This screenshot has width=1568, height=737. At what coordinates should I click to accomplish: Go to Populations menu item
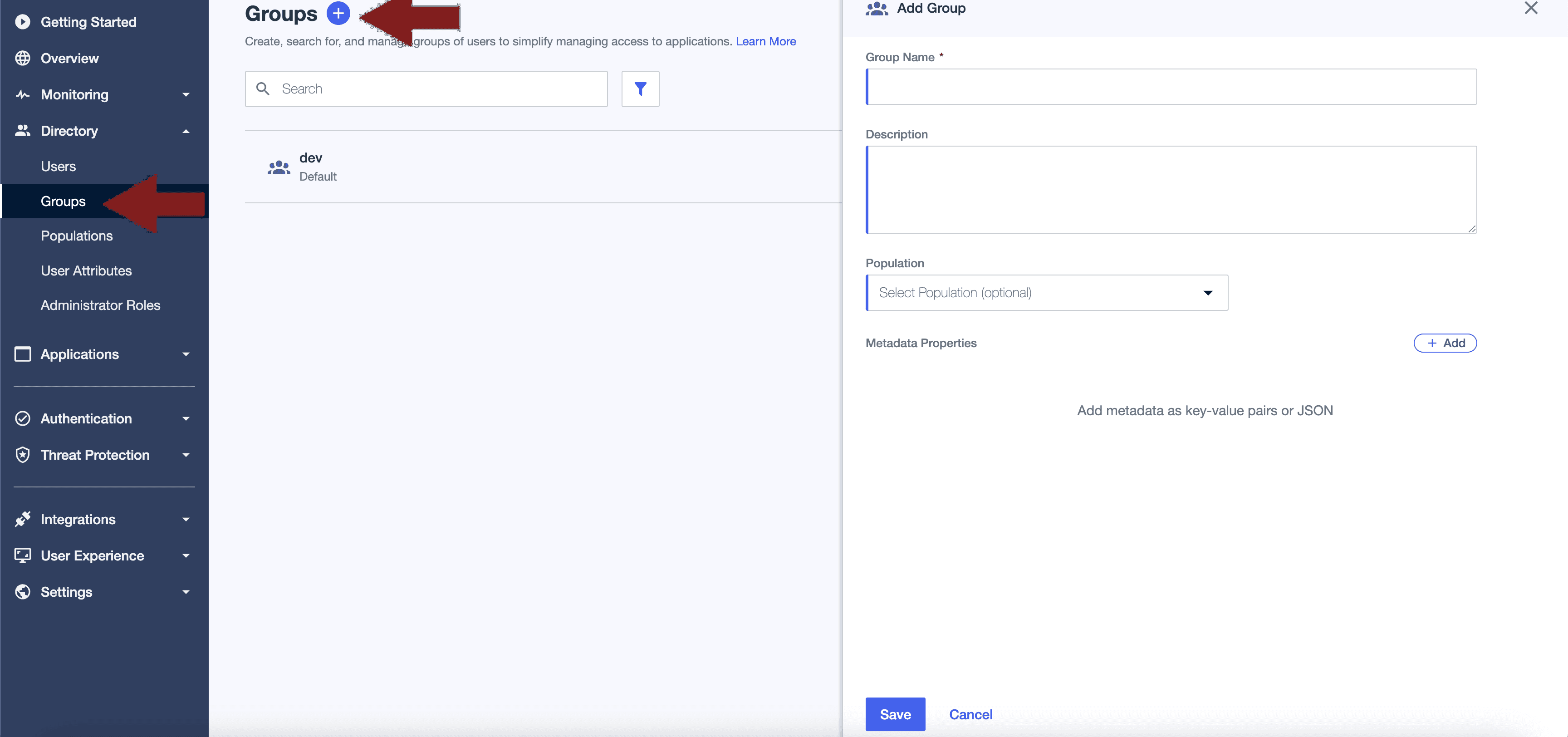(77, 236)
